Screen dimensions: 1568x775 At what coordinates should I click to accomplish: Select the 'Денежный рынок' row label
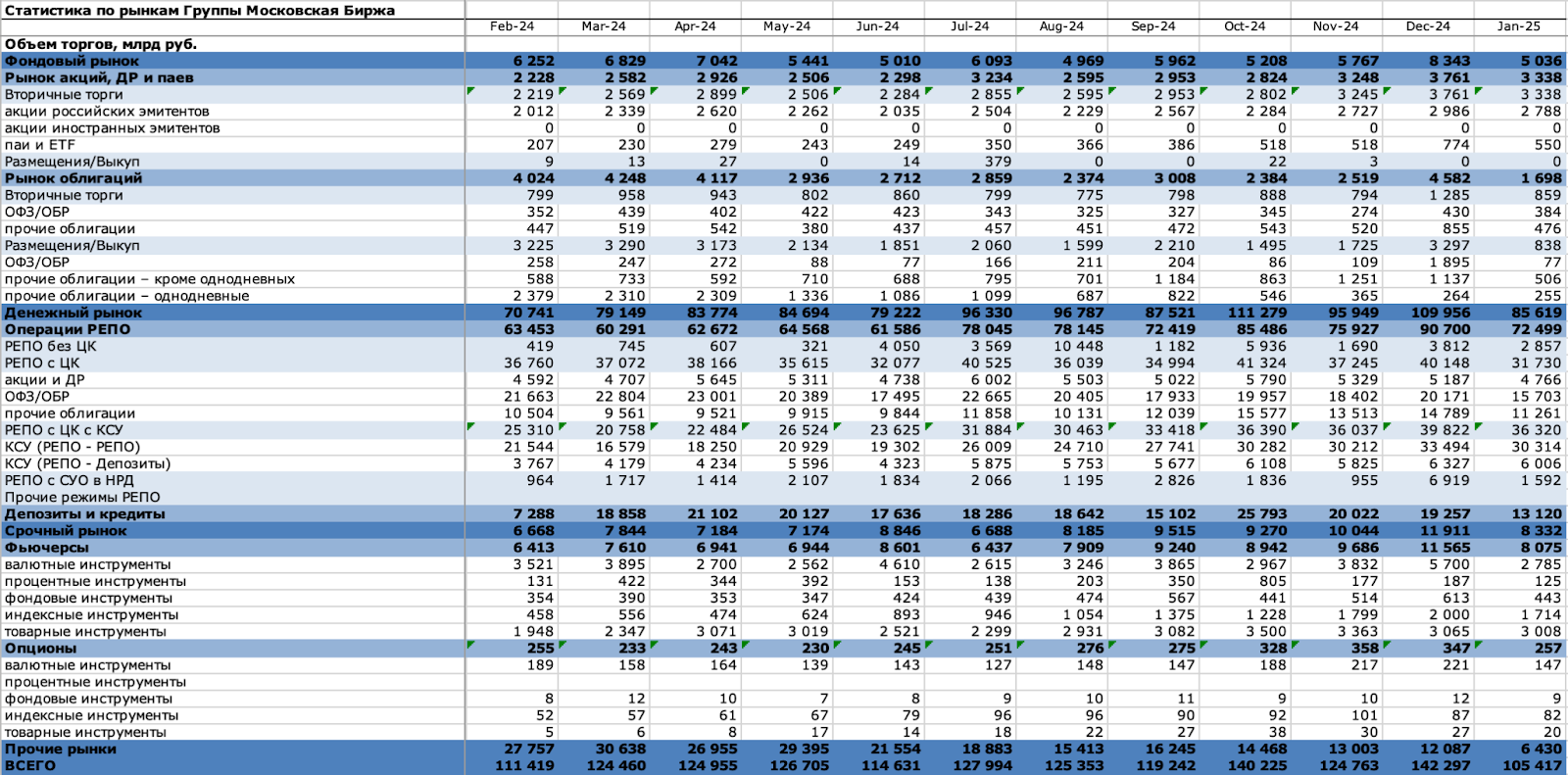73,313
